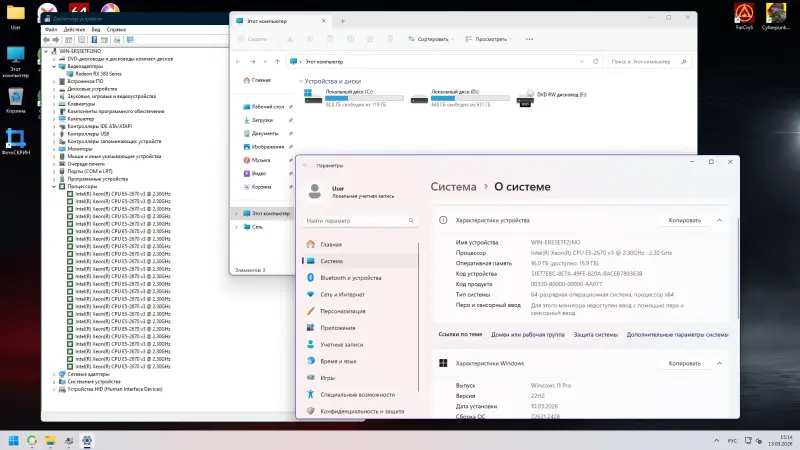This screenshot has width=800, height=450.
Task: Click the Explorer up-arrow navigation button
Action: click(x=278, y=61)
